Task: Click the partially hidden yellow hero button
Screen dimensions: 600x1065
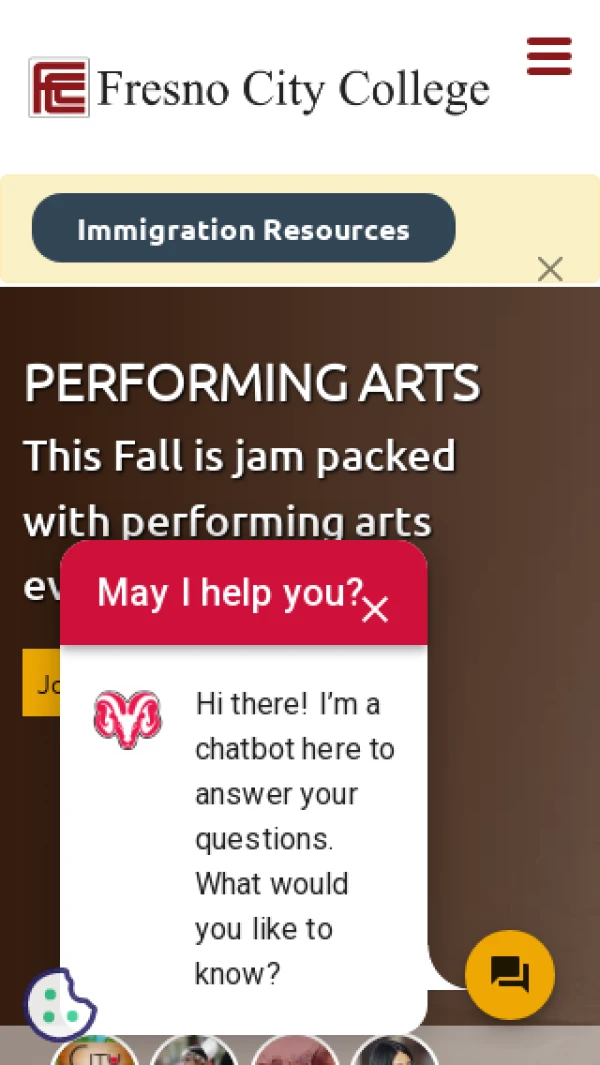Action: click(41, 683)
